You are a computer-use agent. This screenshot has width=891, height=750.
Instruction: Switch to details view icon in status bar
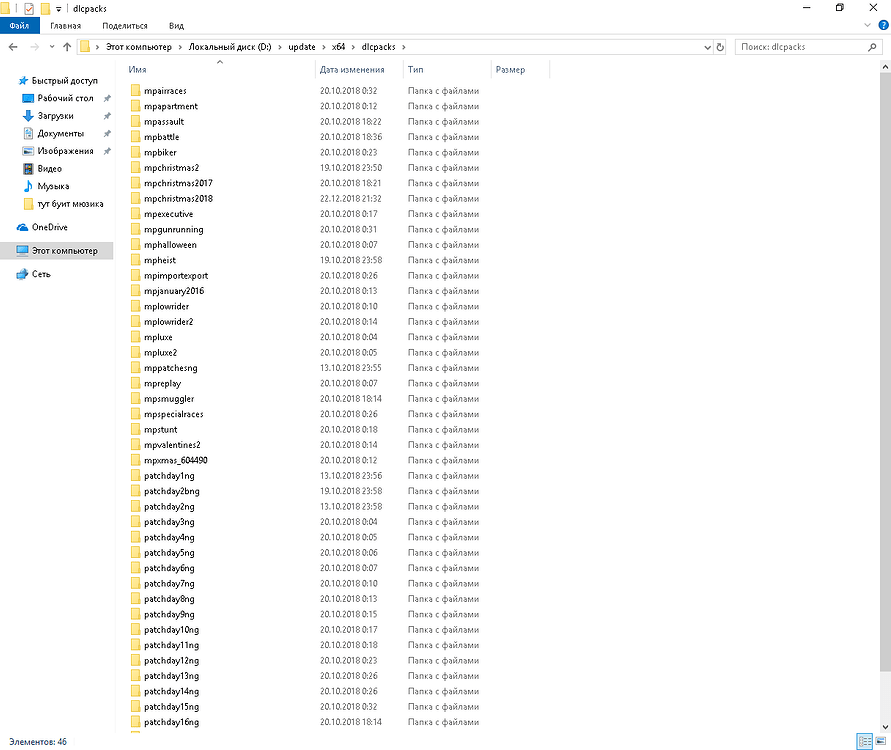[x=865, y=741]
